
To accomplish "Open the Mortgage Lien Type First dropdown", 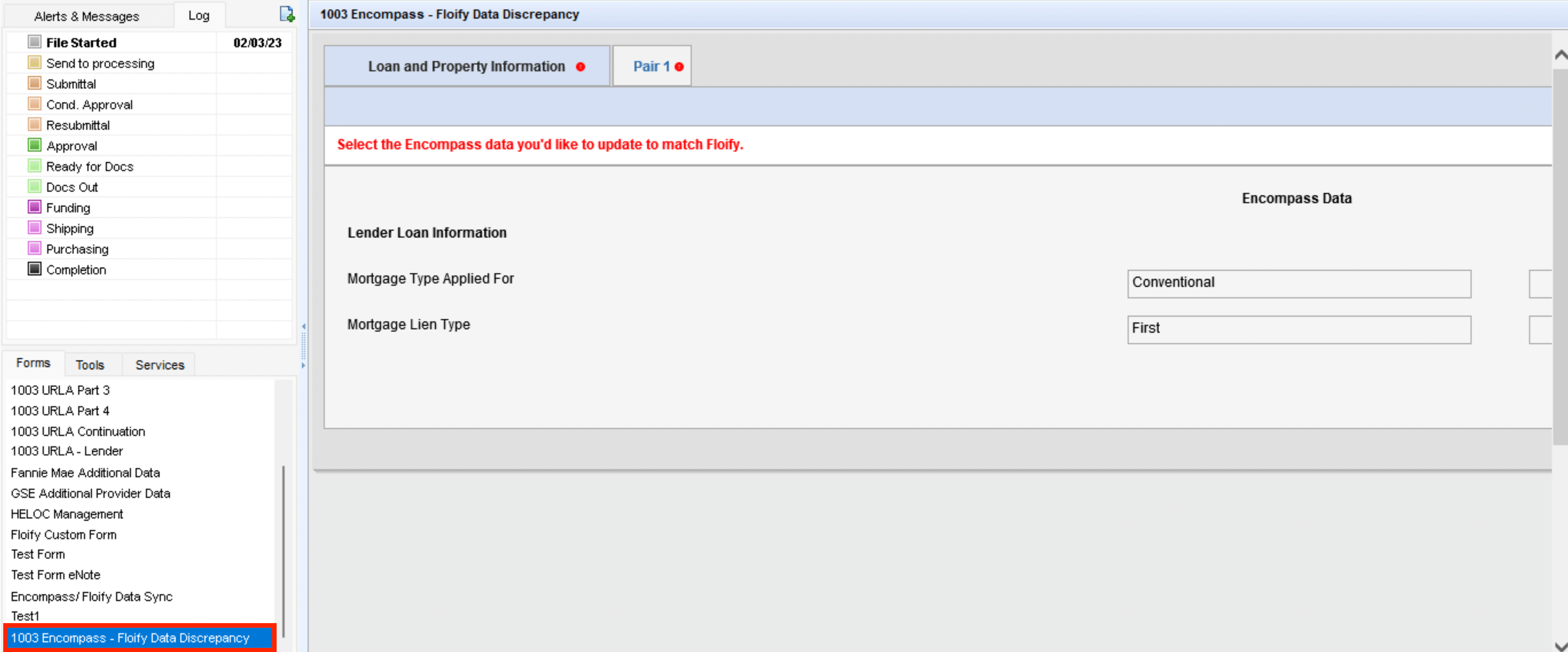I will coord(1298,329).
